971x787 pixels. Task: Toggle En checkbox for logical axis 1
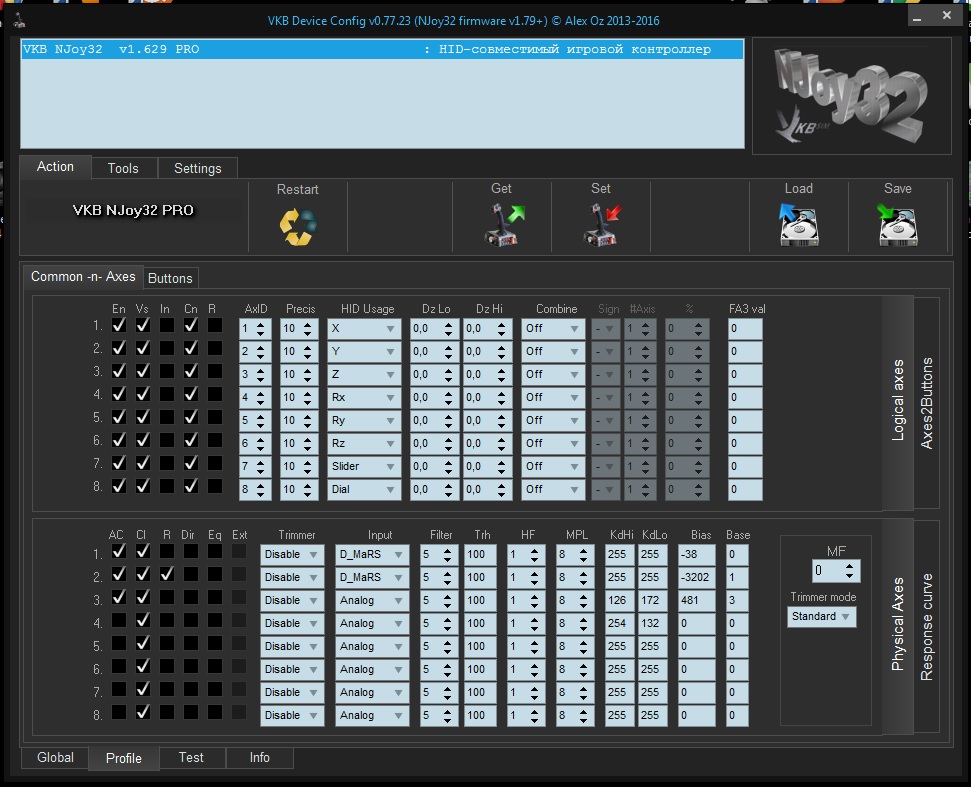tap(119, 325)
